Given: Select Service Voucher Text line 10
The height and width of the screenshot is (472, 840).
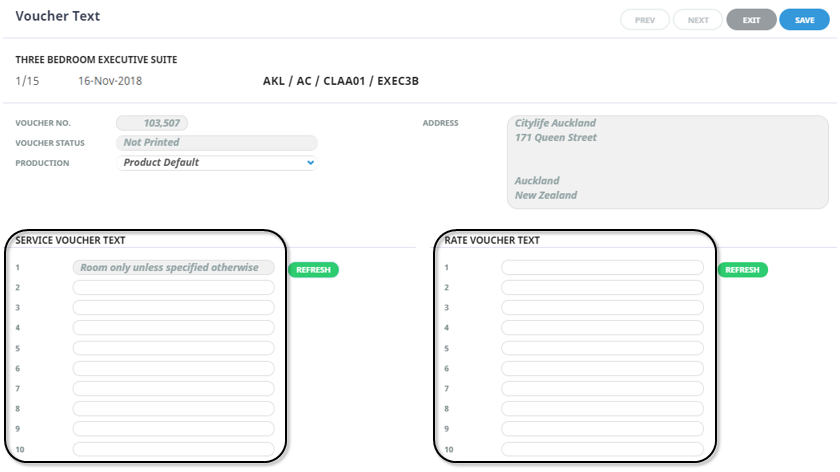Looking at the screenshot, I should click(x=173, y=450).
